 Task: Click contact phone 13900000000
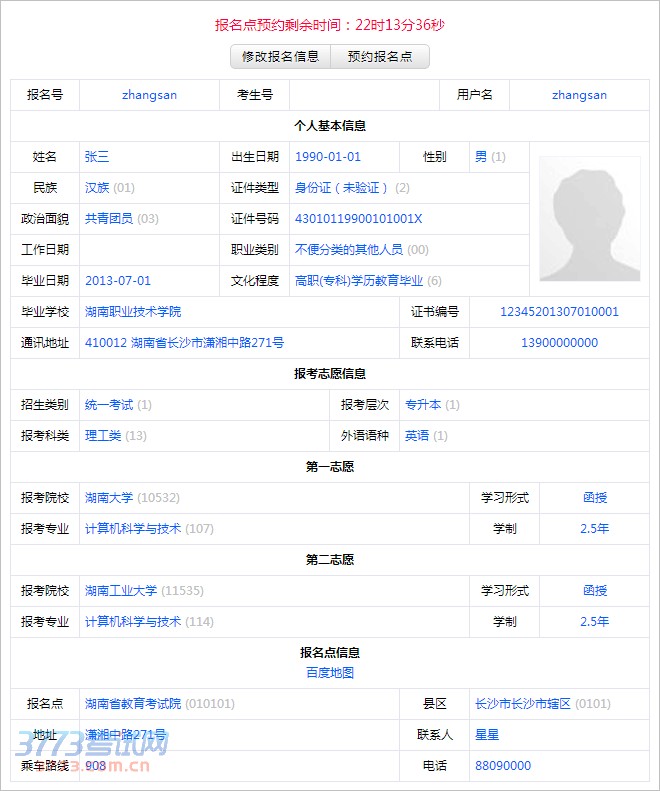coord(559,343)
